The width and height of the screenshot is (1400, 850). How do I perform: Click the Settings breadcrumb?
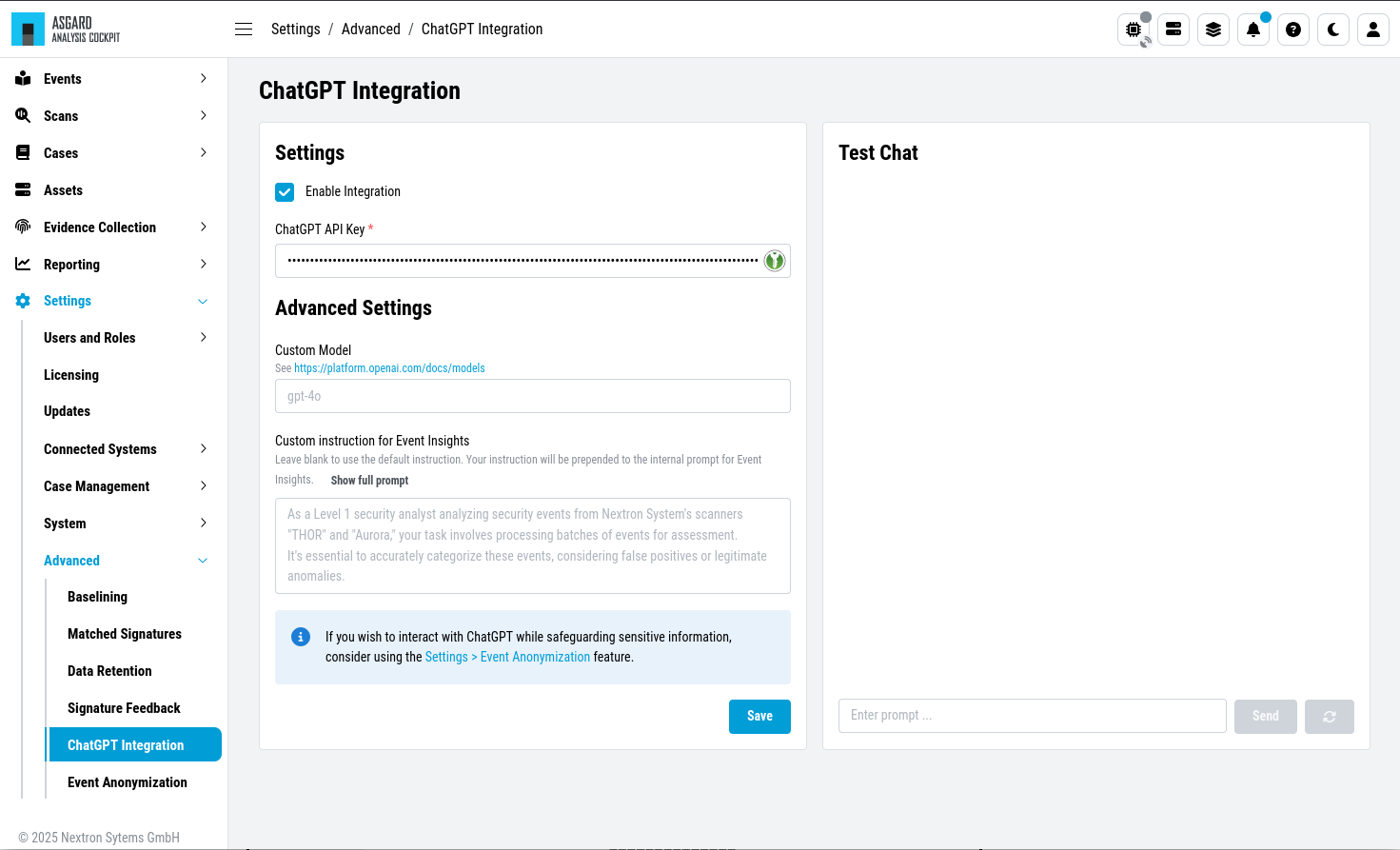(296, 30)
